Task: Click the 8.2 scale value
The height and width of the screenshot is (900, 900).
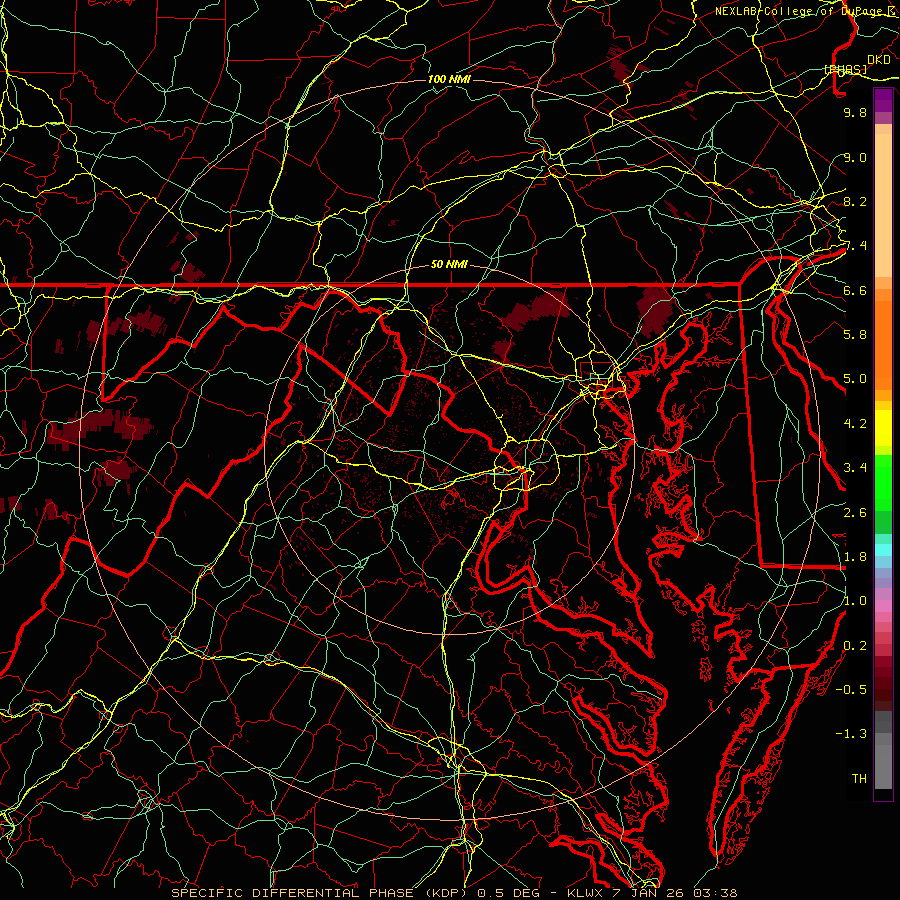Action: click(855, 201)
